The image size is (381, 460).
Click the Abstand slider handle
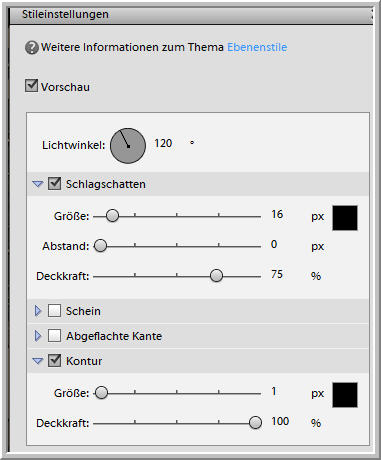[100, 246]
